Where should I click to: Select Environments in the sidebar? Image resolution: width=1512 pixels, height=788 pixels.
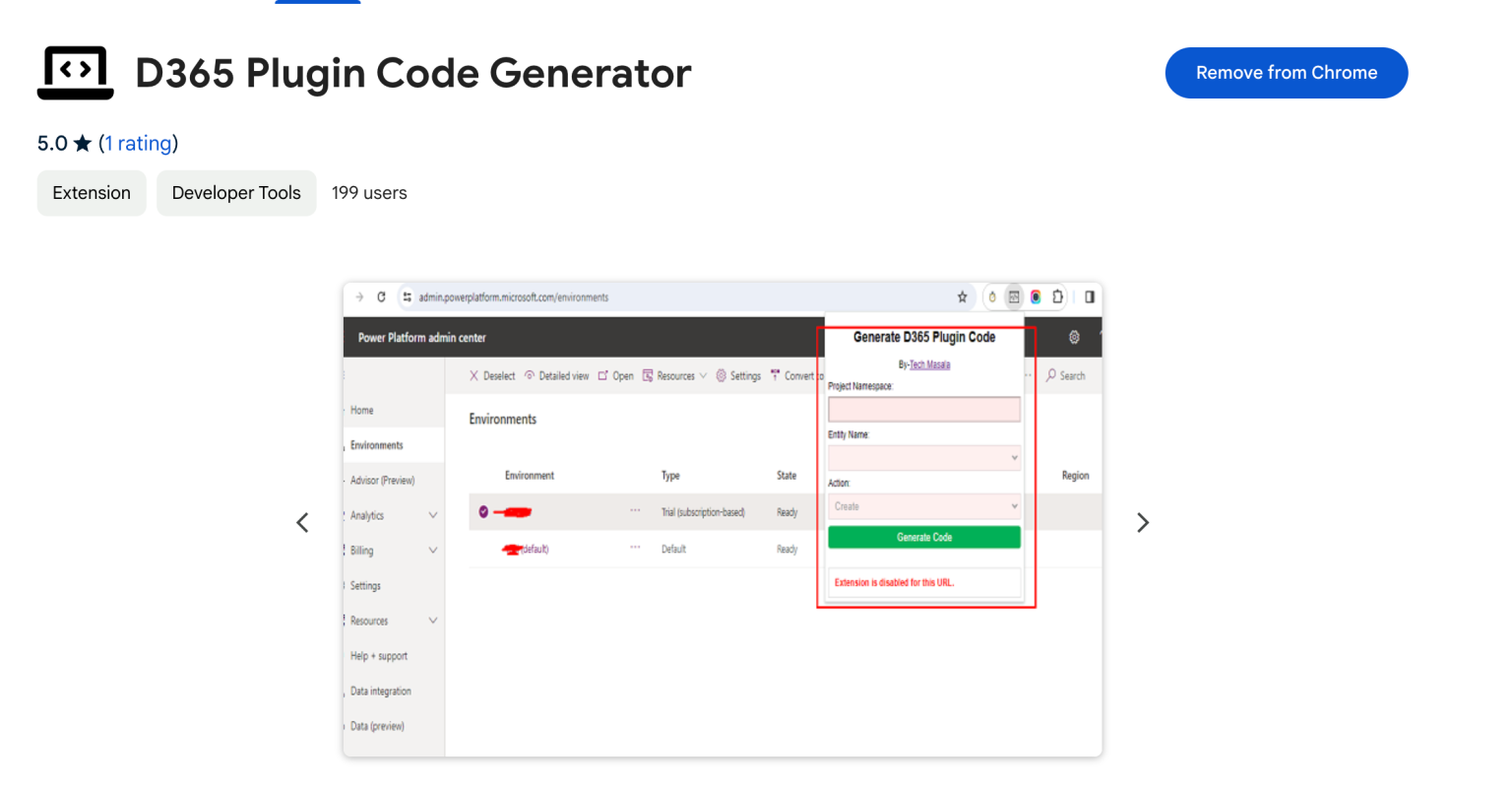click(x=375, y=444)
